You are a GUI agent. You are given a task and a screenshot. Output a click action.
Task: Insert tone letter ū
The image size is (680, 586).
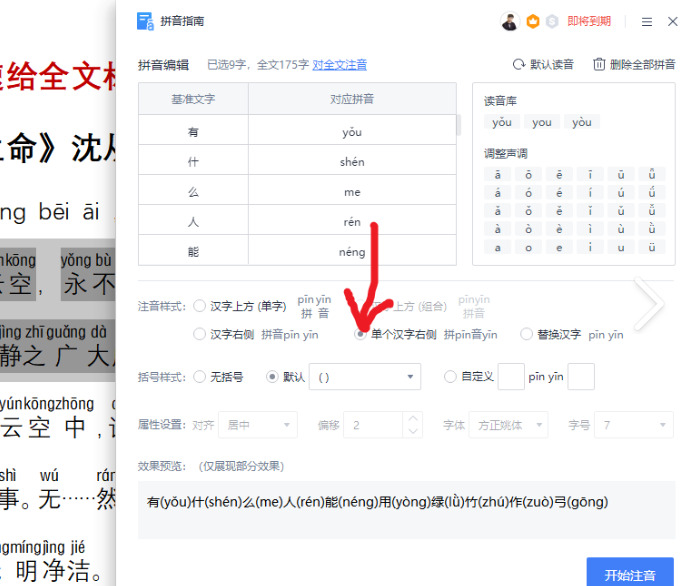621,174
